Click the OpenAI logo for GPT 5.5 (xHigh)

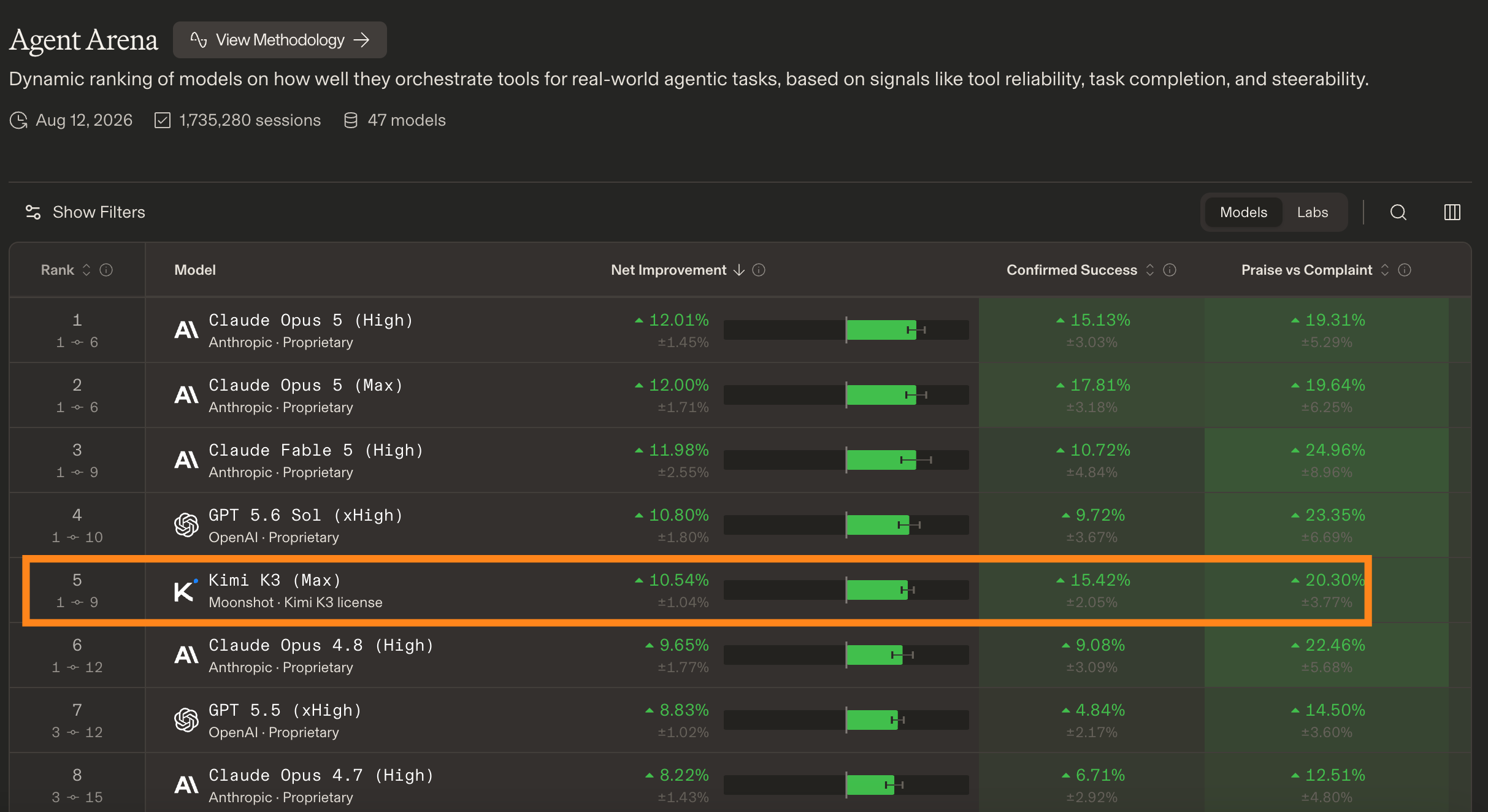(x=186, y=720)
